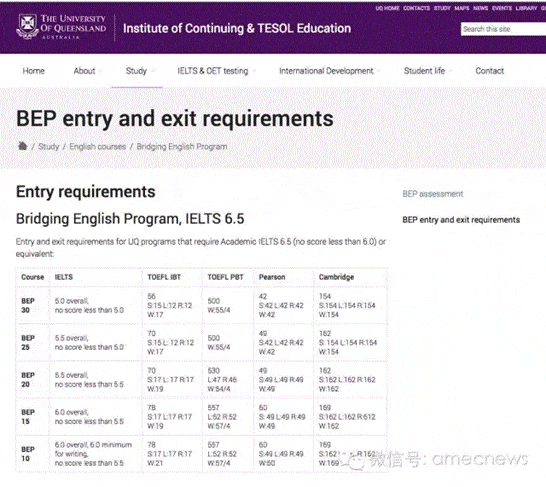
Task: Click Bridging English Program breadcrumb
Action: pyautogui.click(x=182, y=147)
